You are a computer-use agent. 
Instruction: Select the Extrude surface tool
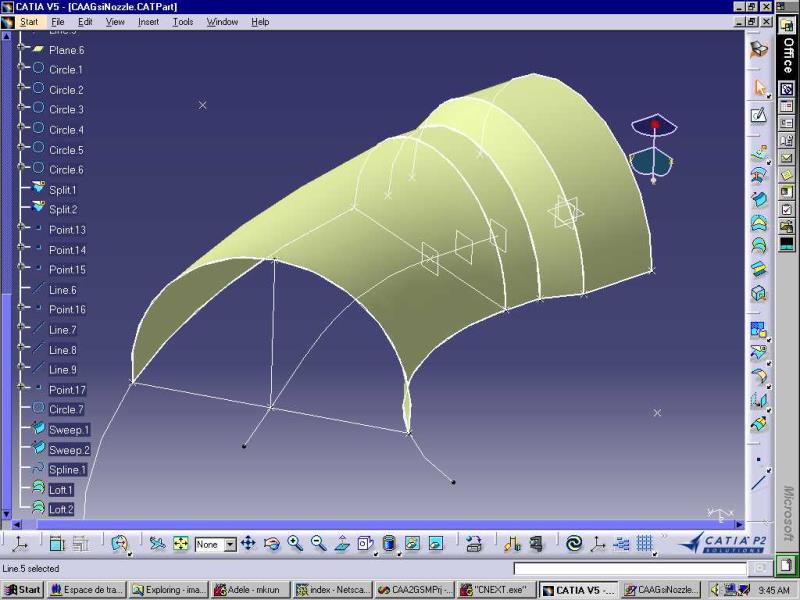tap(759, 152)
